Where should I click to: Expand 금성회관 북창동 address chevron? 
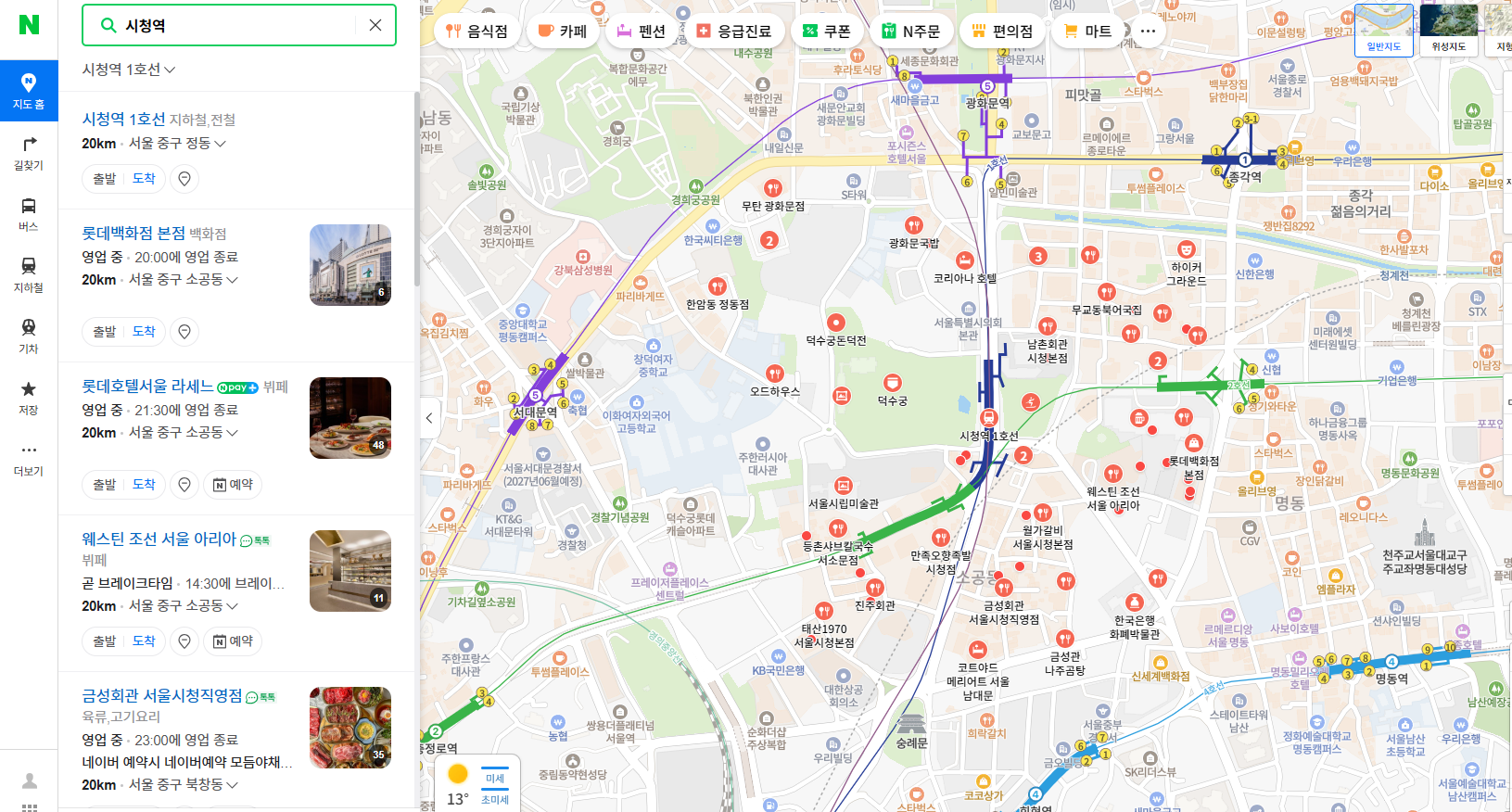click(233, 785)
